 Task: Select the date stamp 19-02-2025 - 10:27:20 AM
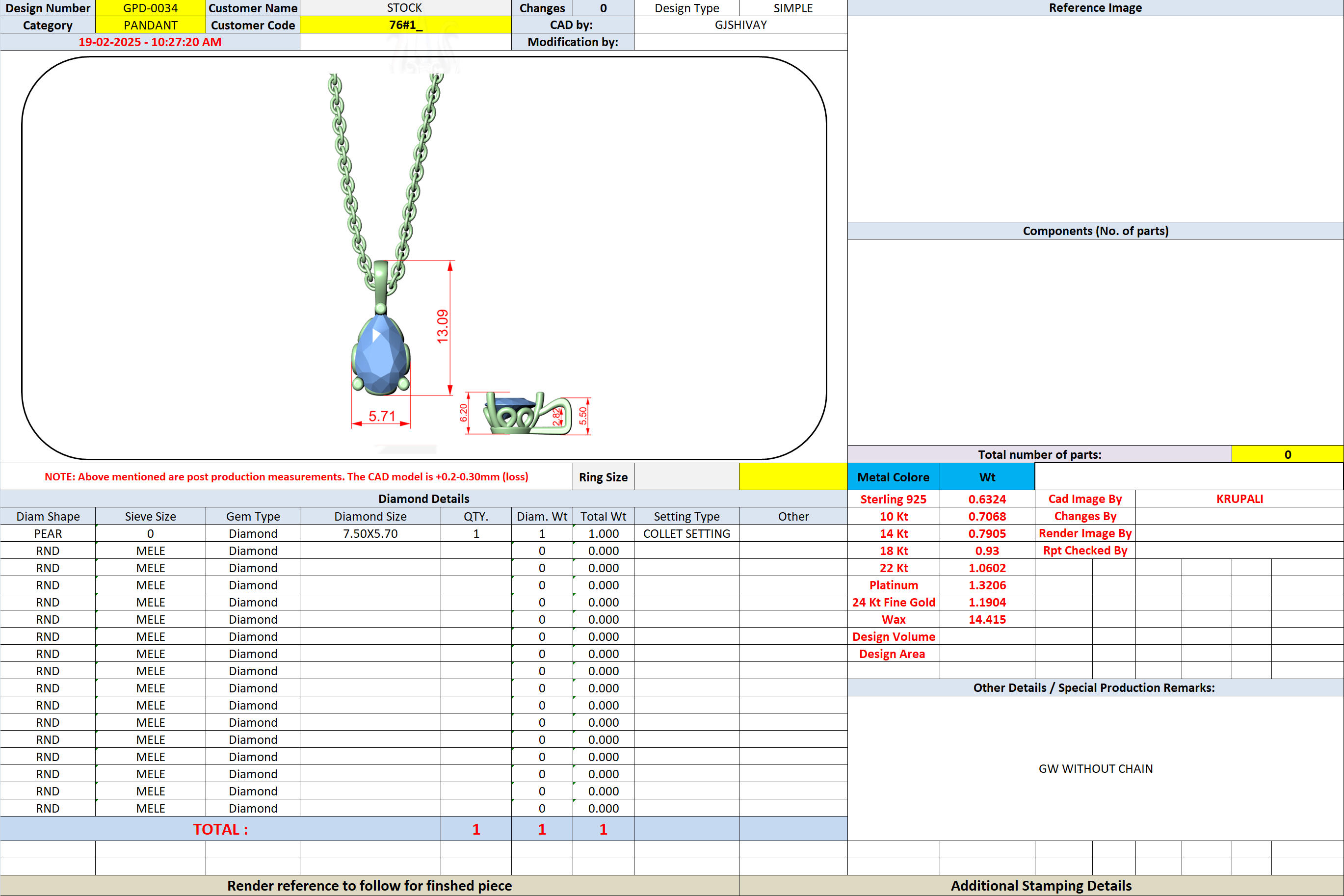click(150, 42)
